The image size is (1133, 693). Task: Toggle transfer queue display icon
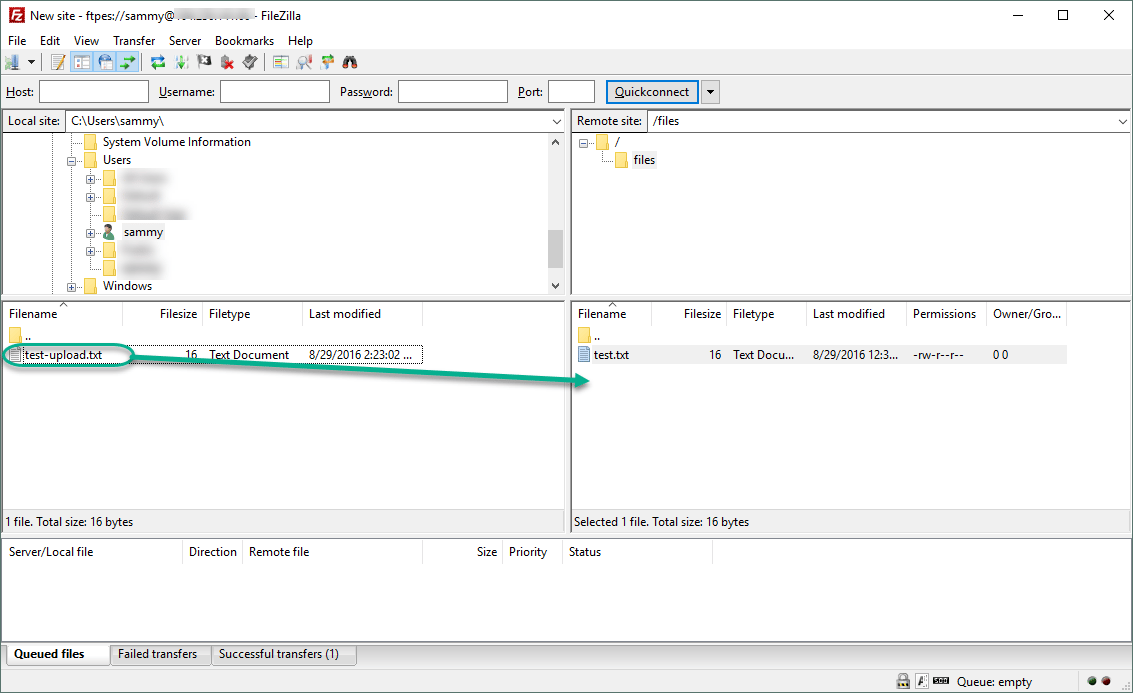point(128,63)
